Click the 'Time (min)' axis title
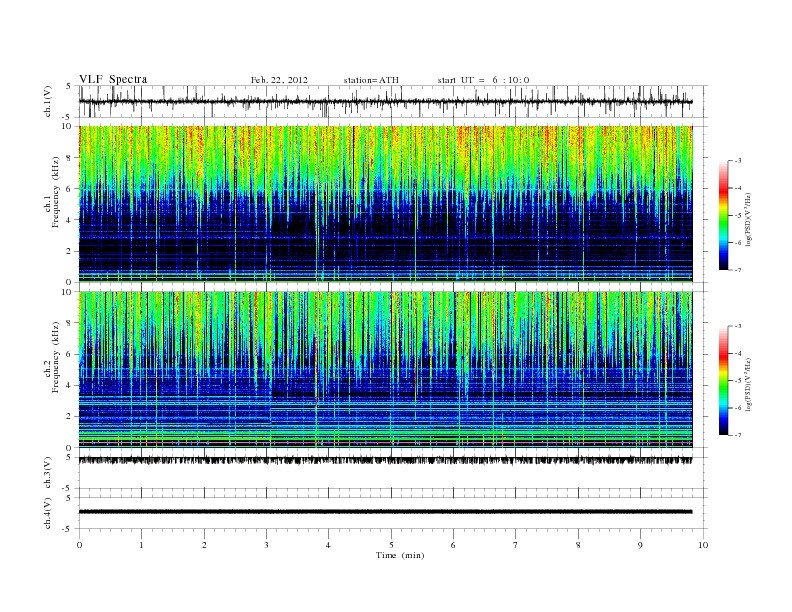 400,555
